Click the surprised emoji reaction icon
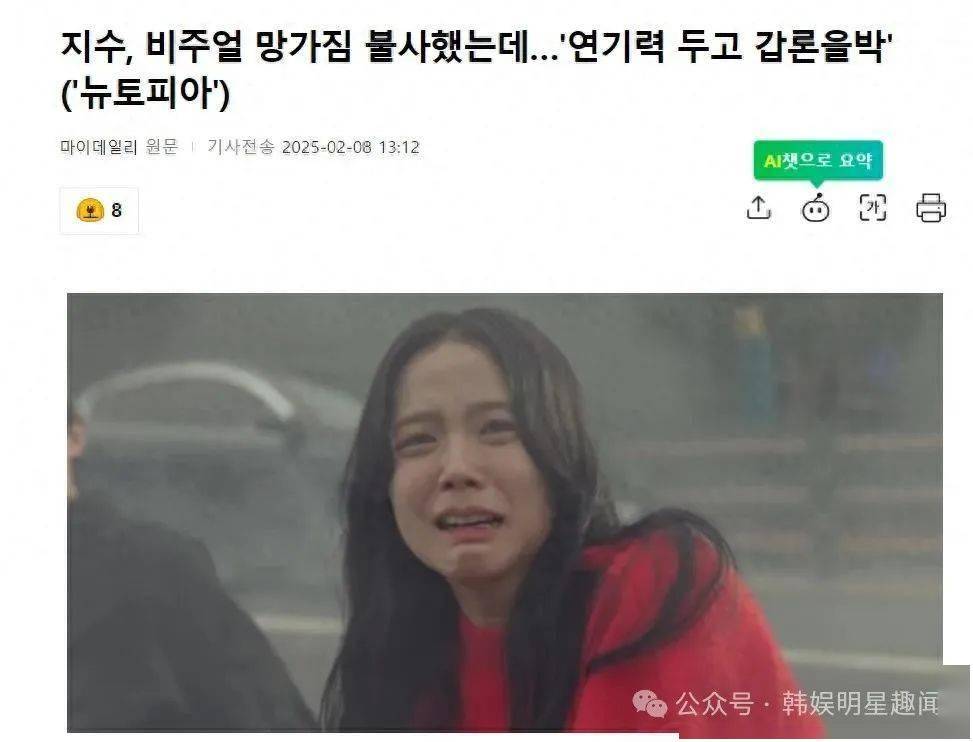Screen dimensions: 973x742 90,210
